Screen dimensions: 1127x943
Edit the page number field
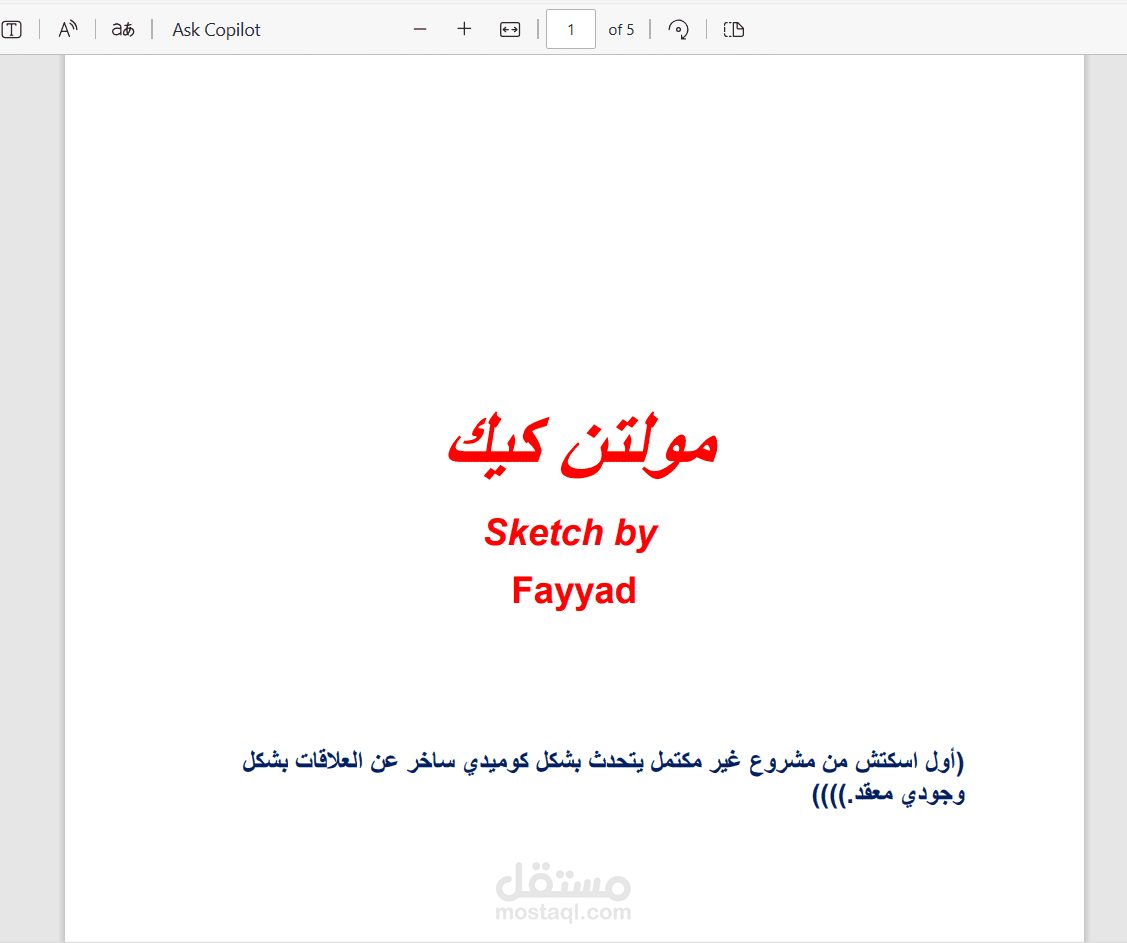571,29
